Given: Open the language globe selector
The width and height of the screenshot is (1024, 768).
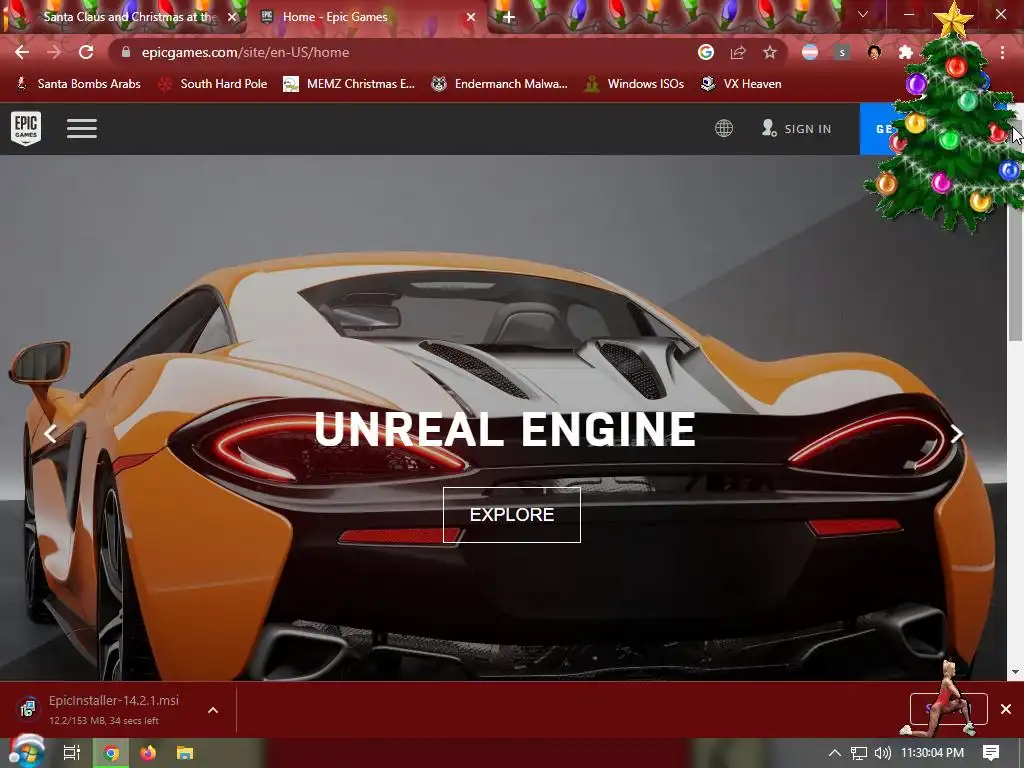Looking at the screenshot, I should tap(724, 128).
